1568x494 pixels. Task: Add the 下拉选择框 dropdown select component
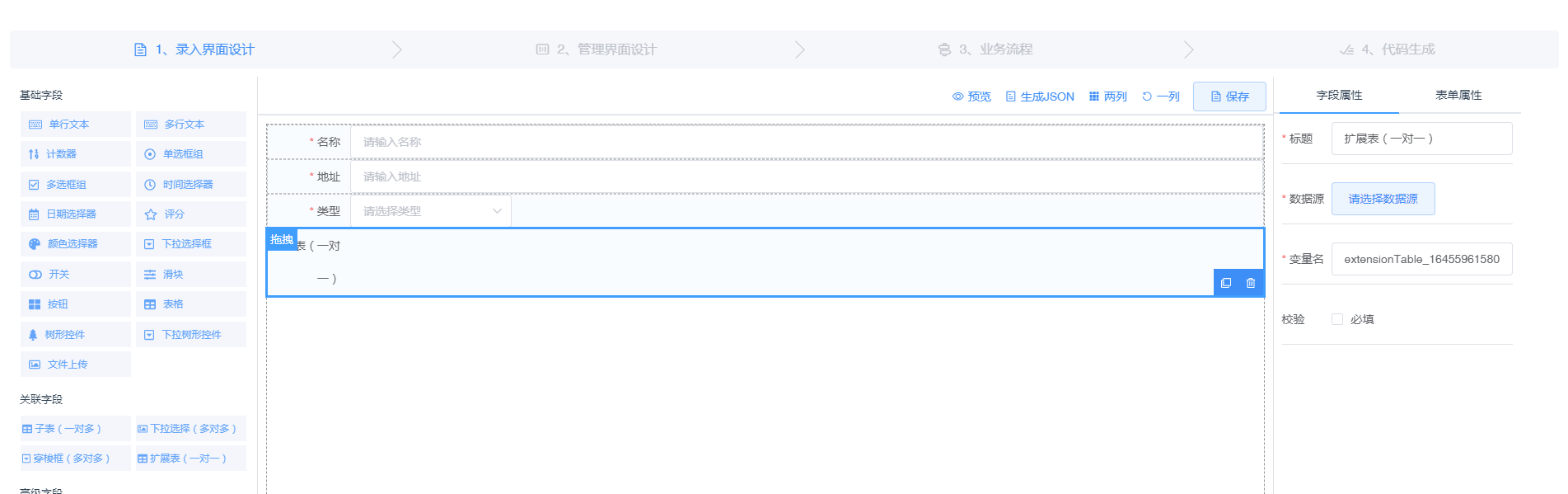coord(191,244)
